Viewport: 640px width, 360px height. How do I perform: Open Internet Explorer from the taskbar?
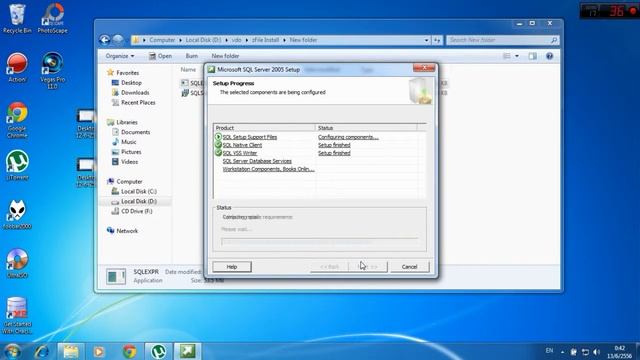[42, 351]
